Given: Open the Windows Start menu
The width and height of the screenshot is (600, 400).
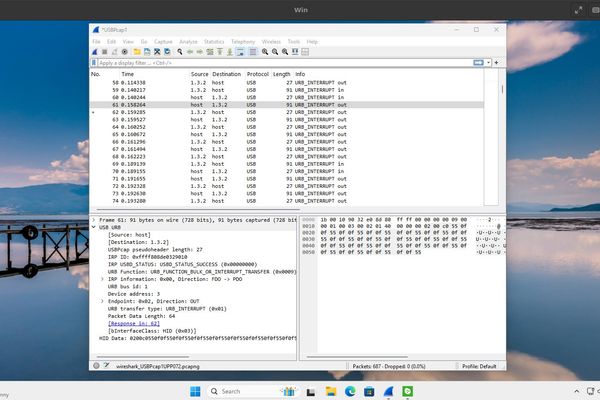Looking at the screenshot, I should (195, 391).
